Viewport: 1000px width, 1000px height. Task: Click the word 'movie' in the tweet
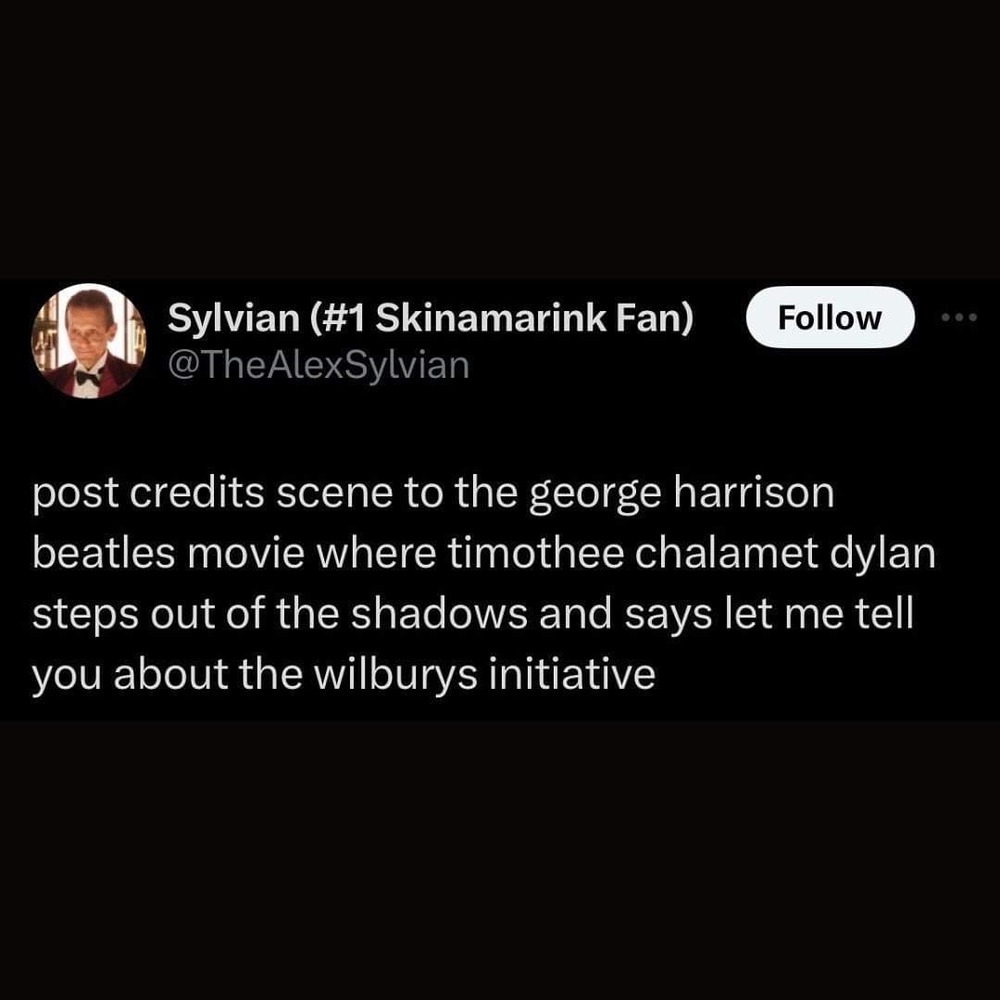coord(246,554)
